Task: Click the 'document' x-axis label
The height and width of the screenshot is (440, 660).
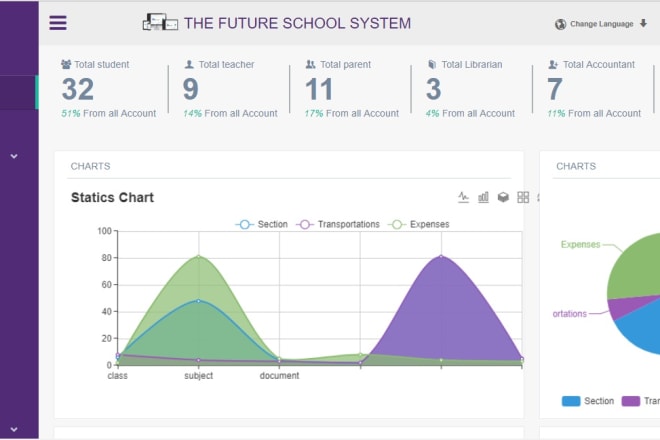Action: (279, 376)
